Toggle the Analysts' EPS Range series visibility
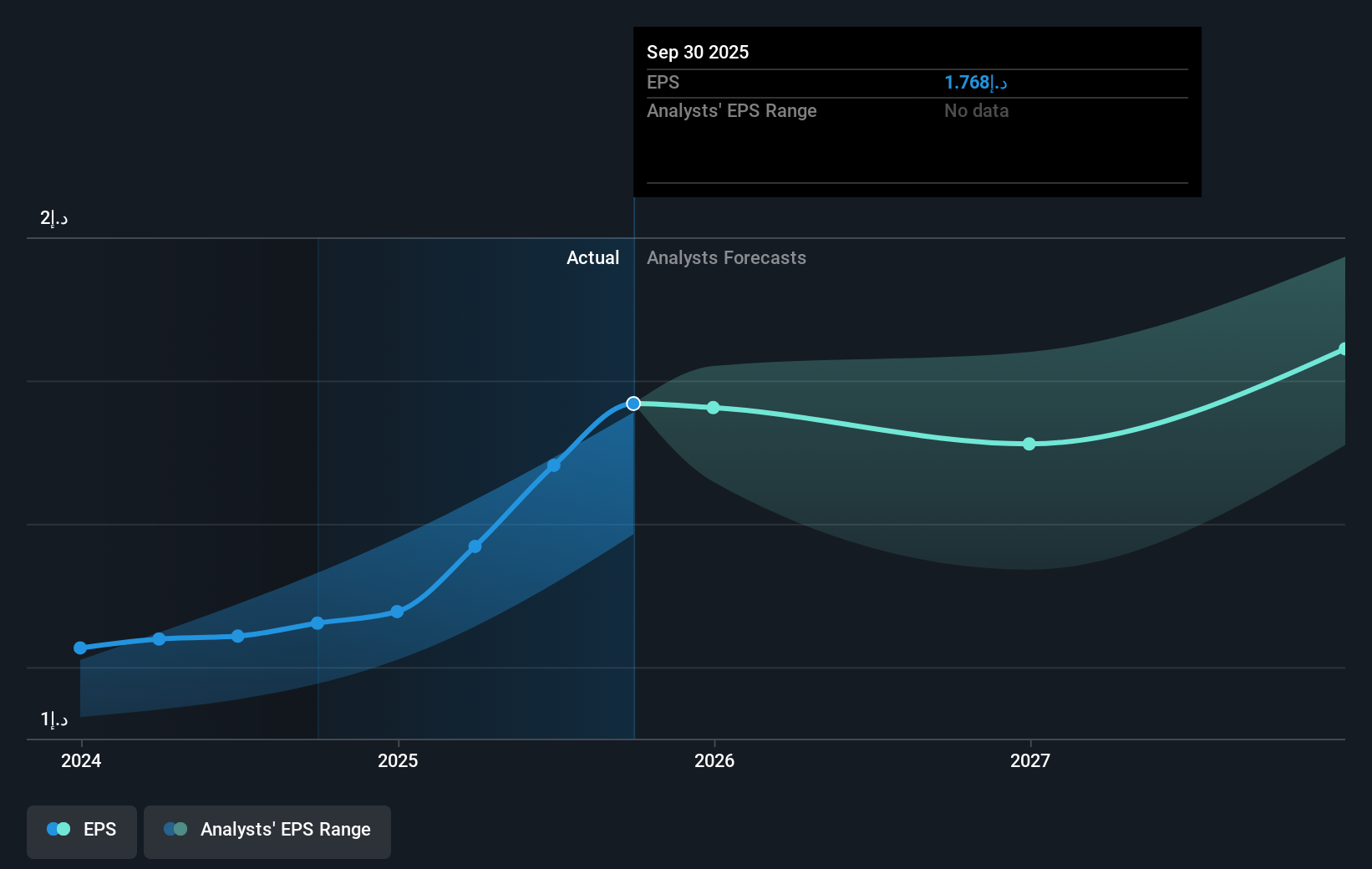Viewport: 1372px width, 869px height. 267,831
